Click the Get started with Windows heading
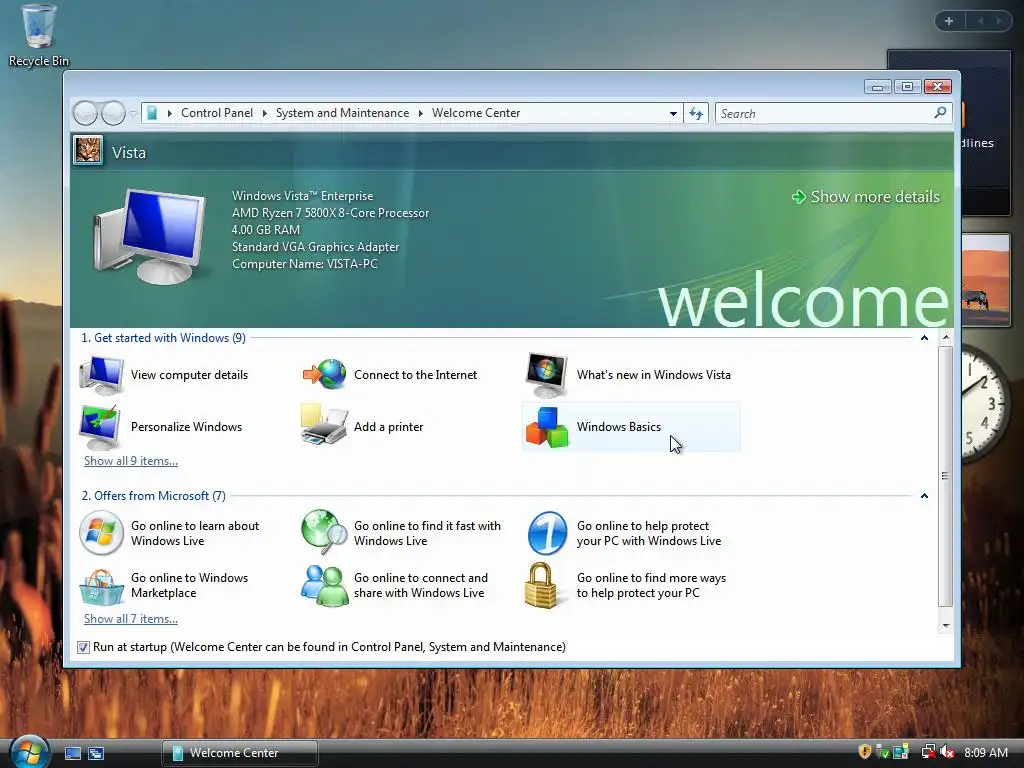The width and height of the screenshot is (1024, 768). [163, 338]
